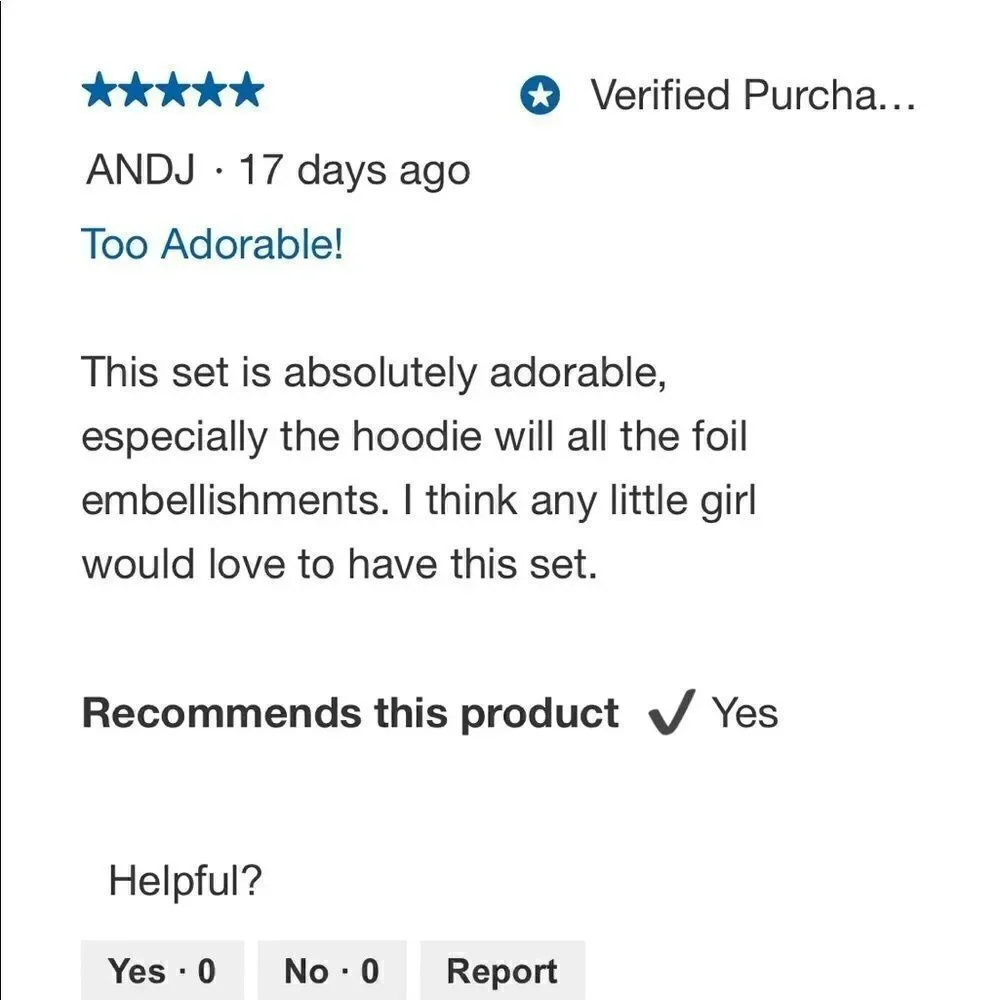The image size is (1000, 1000).
Task: Click the Verified Purchaser badge icon
Action: click(540, 96)
